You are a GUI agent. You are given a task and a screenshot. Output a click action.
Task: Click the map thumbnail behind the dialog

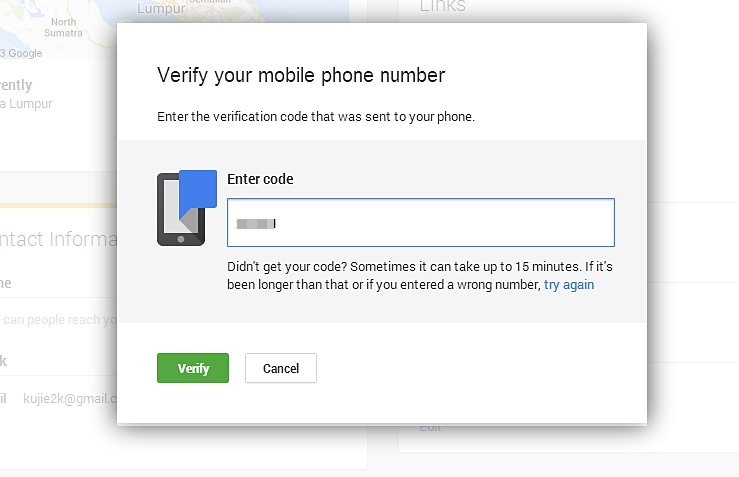point(60,25)
